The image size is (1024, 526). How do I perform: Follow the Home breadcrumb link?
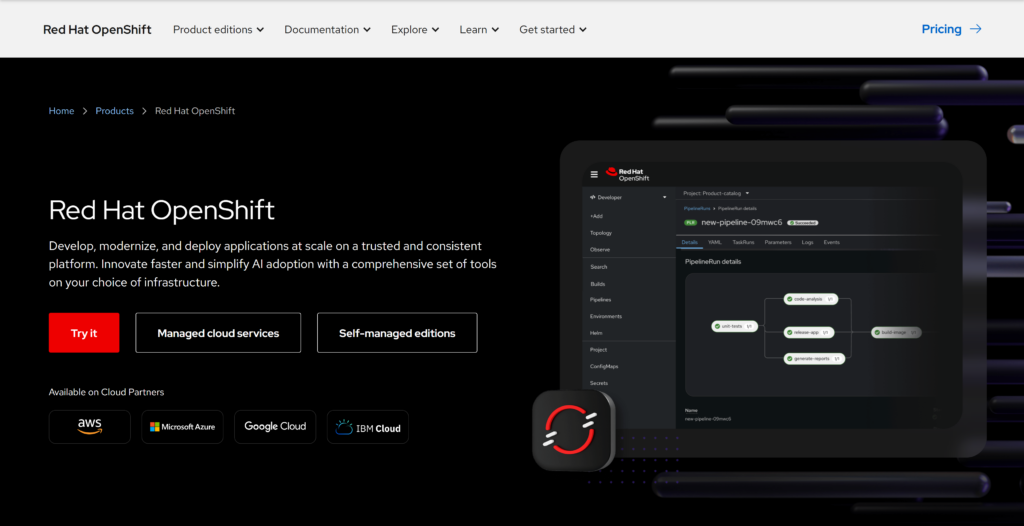click(61, 111)
